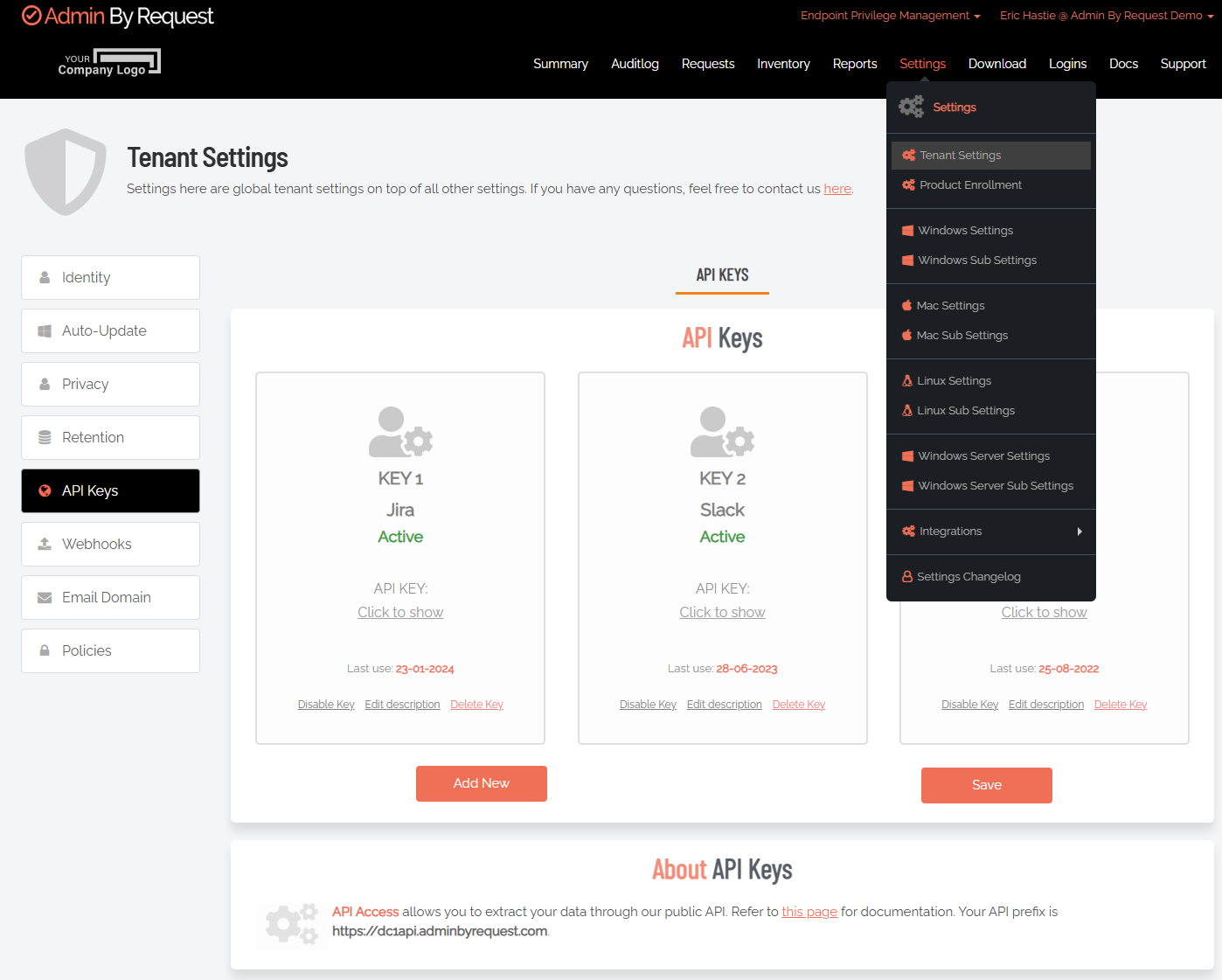Click the Identity person icon in sidebar
This screenshot has width=1222, height=980.
(x=45, y=277)
